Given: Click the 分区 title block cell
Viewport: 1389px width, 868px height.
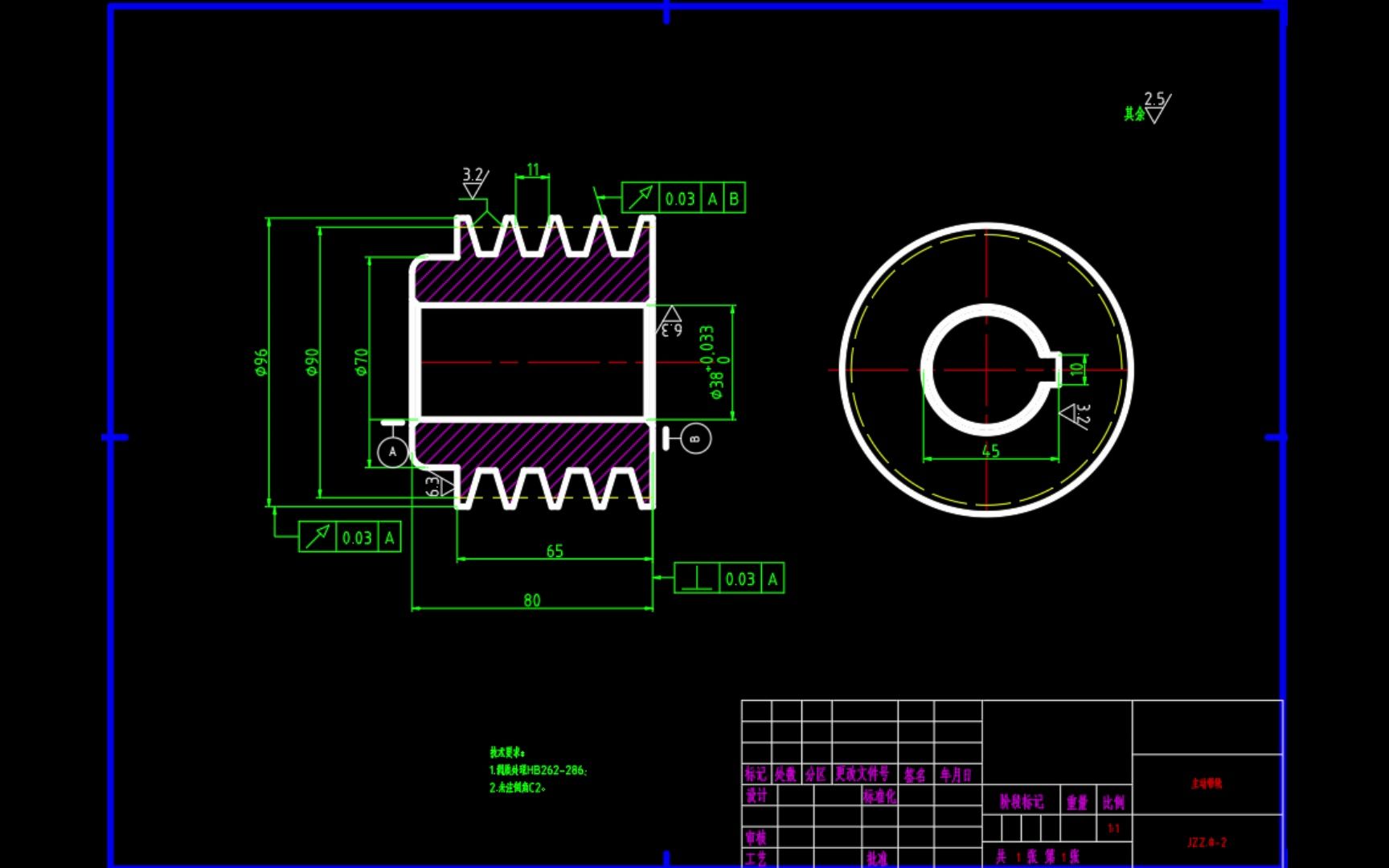Looking at the screenshot, I should pyautogui.click(x=816, y=774).
